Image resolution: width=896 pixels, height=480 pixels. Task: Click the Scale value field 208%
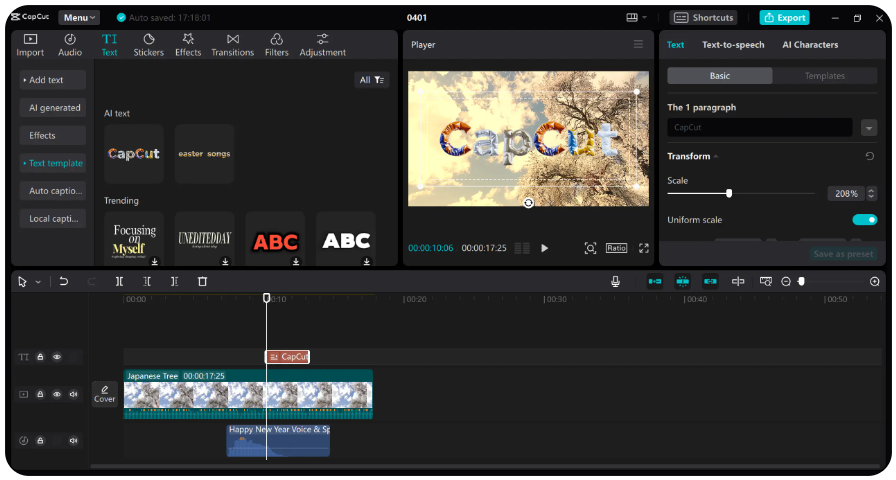pyautogui.click(x=846, y=194)
